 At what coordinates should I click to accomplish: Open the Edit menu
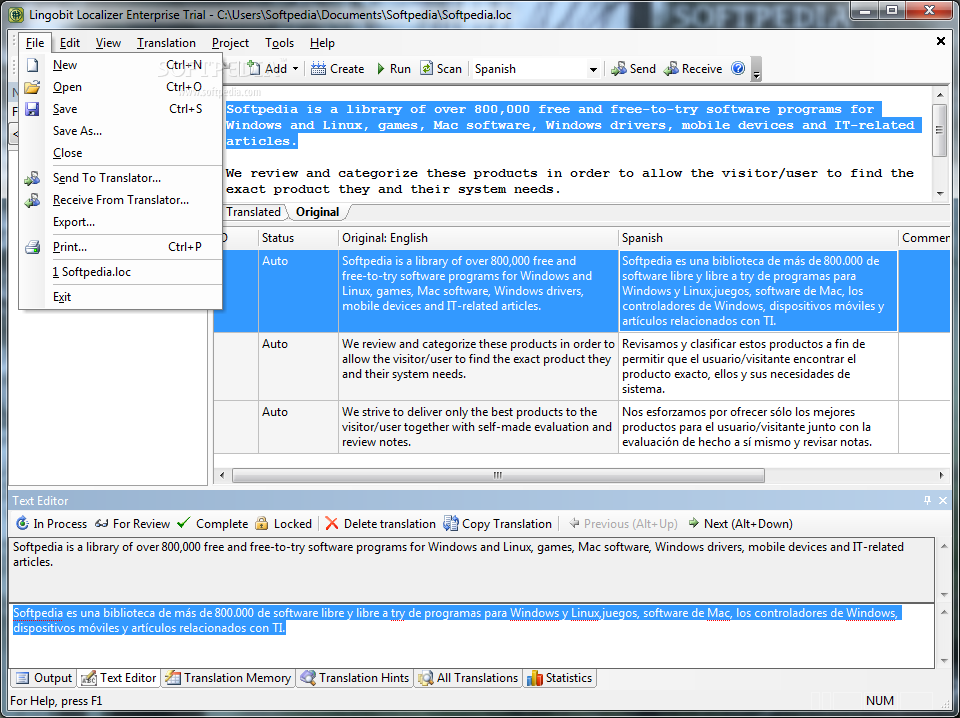coord(70,43)
